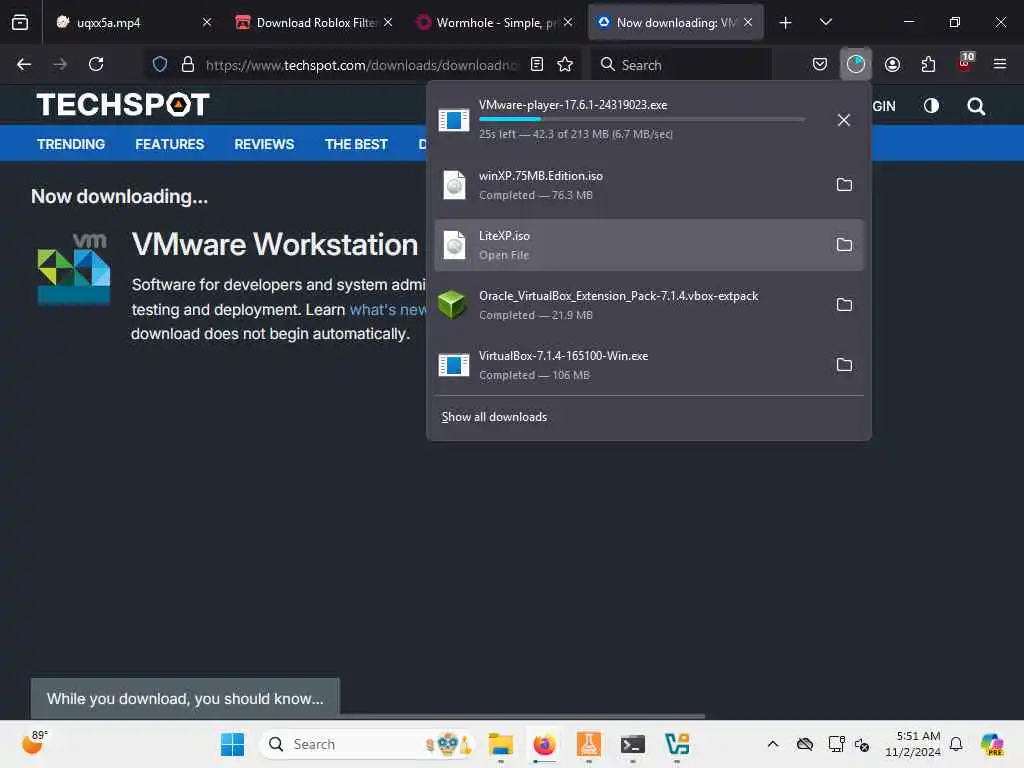
Task: Select the Now downloading tab
Action: [x=675, y=22]
